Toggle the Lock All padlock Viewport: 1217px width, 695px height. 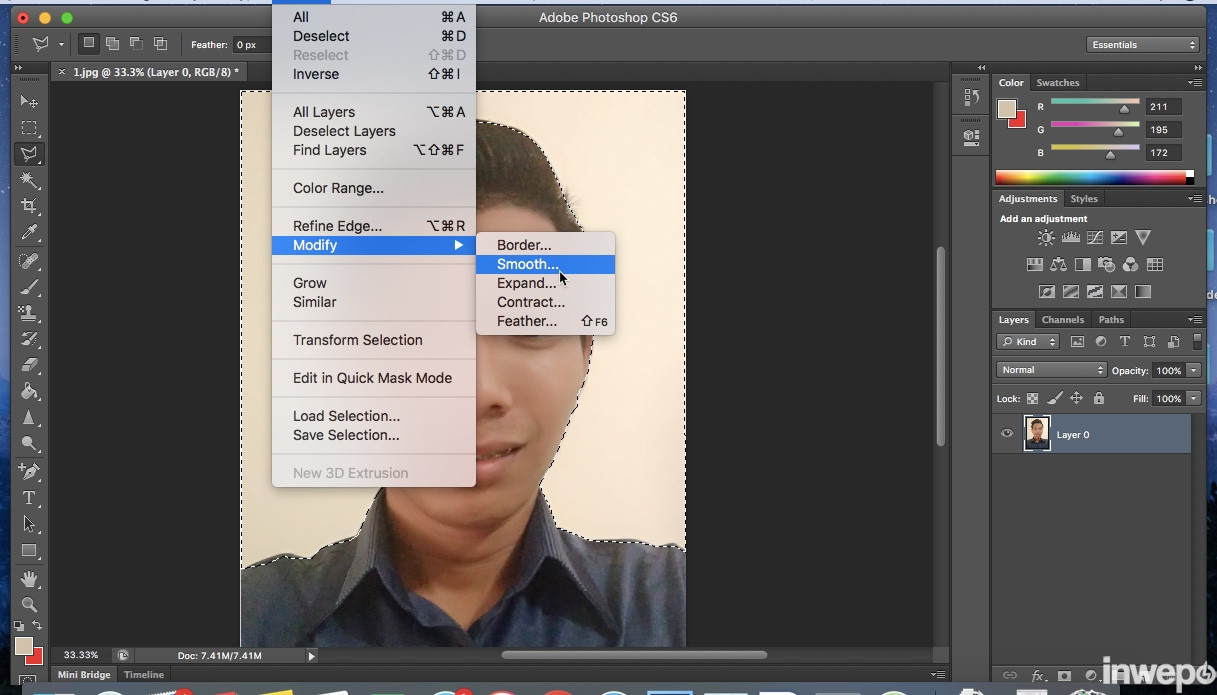[1099, 398]
